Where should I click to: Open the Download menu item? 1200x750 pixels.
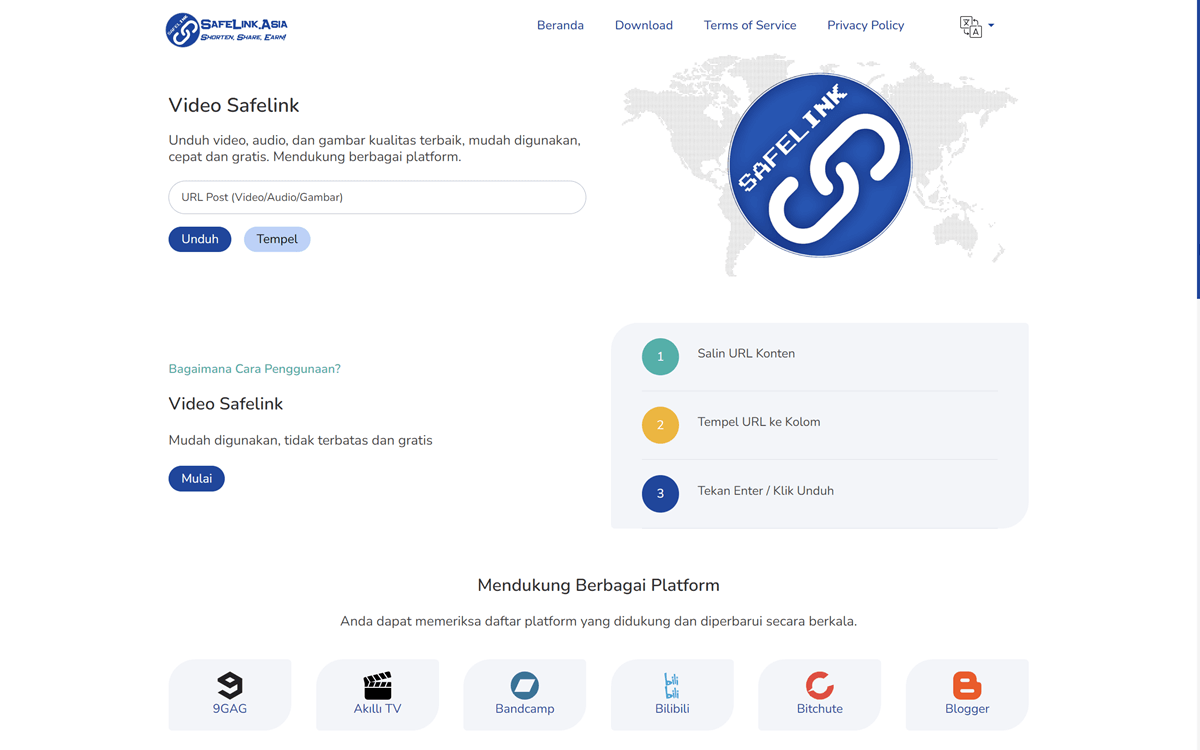click(644, 25)
